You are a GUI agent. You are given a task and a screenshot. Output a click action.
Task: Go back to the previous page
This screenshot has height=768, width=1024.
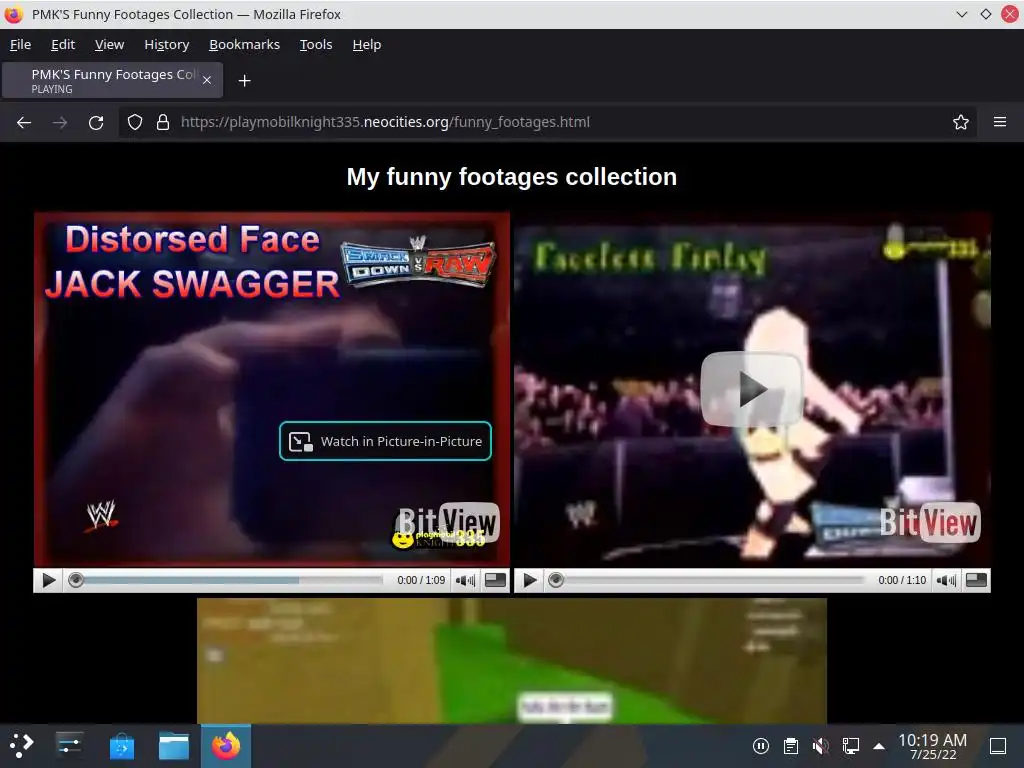click(x=24, y=122)
